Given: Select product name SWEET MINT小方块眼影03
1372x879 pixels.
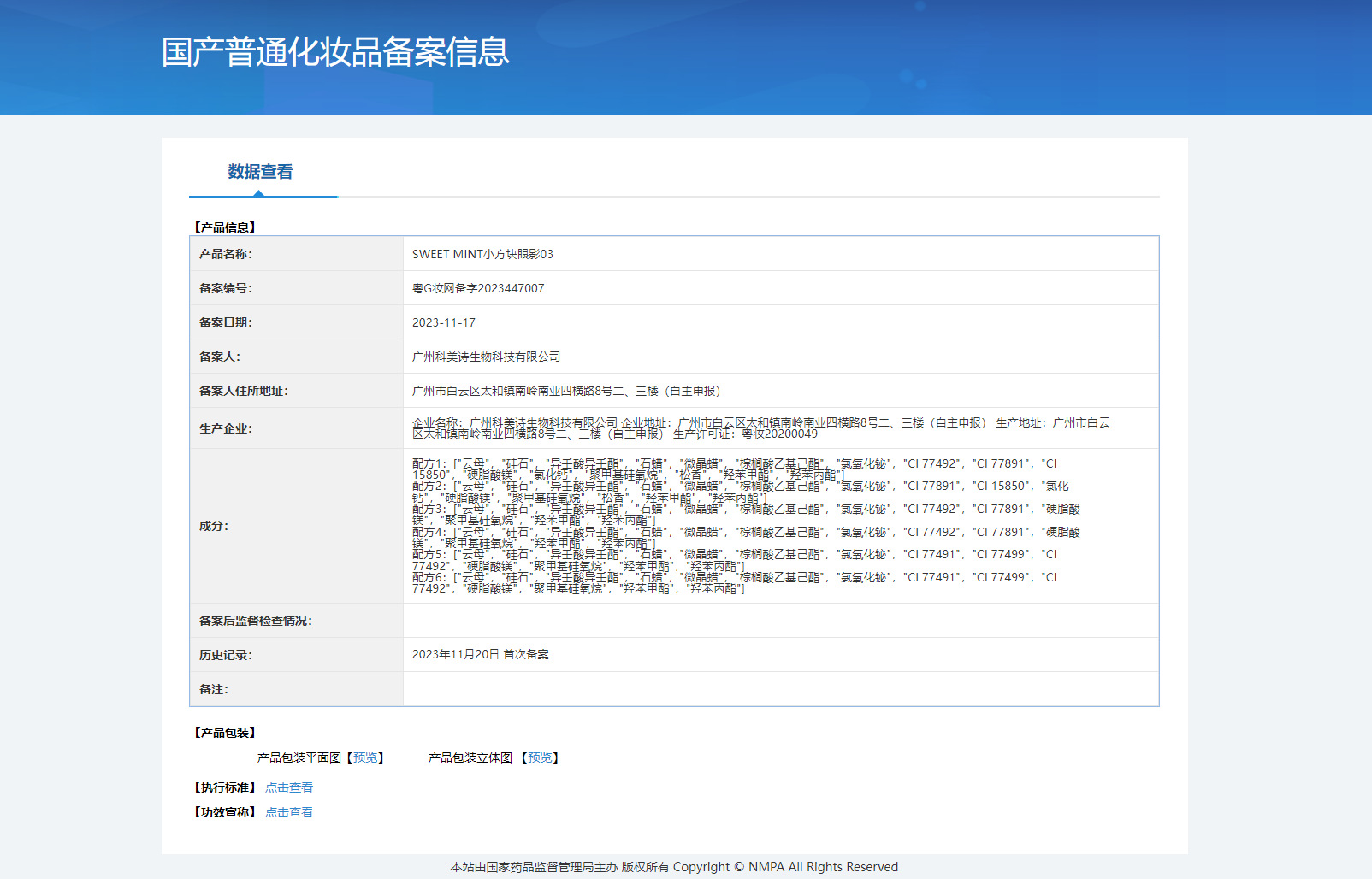Looking at the screenshot, I should point(482,254).
